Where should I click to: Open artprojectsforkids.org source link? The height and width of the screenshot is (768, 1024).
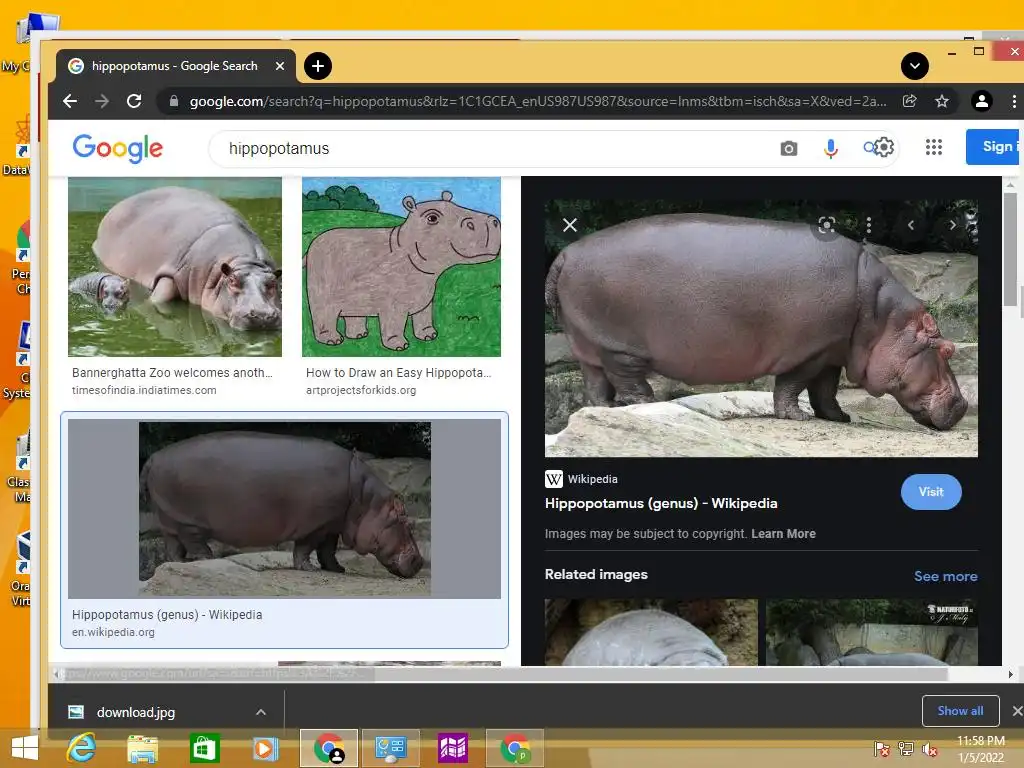tap(360, 390)
